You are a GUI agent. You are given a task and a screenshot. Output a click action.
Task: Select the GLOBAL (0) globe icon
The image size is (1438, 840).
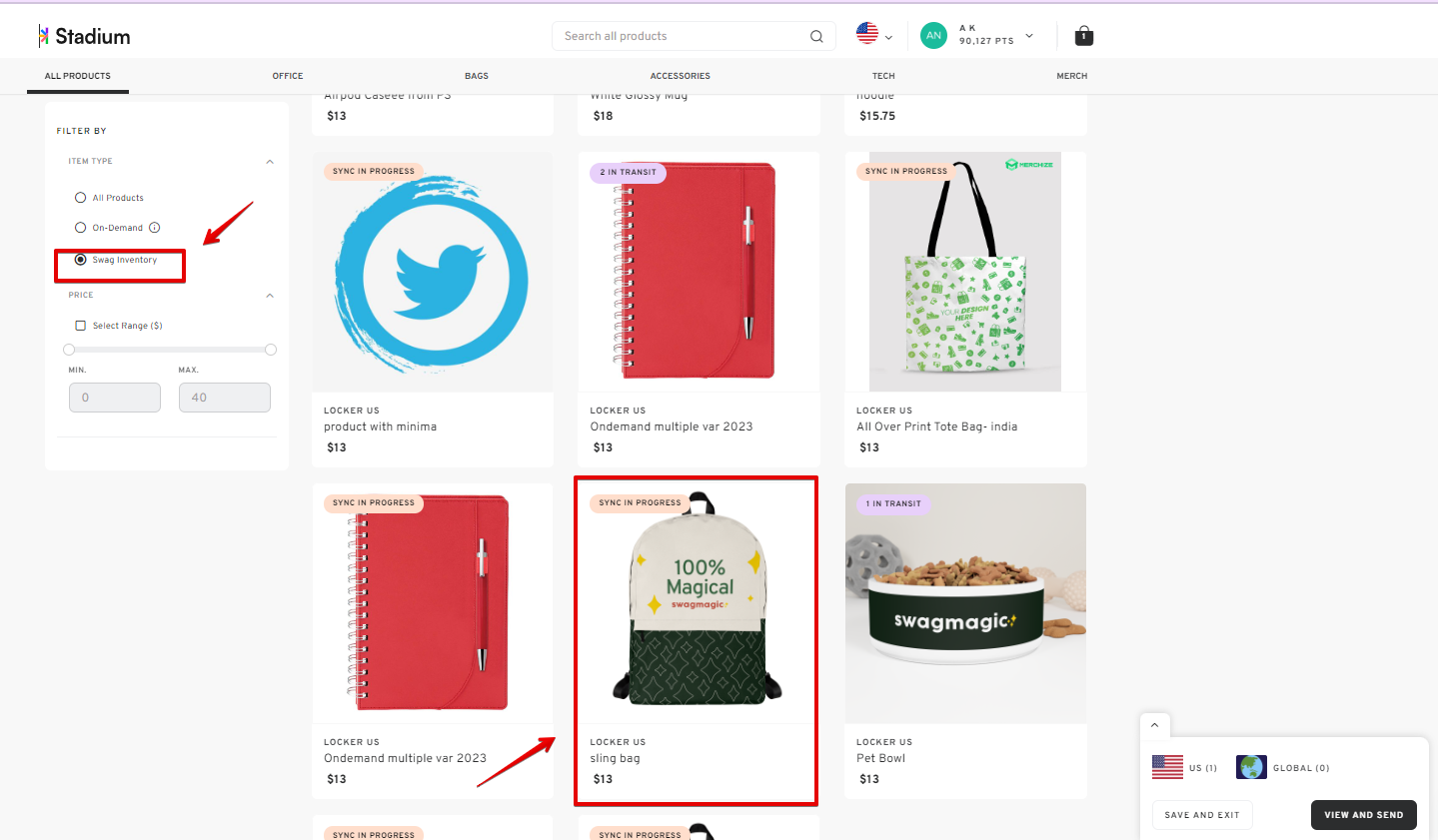(x=1250, y=766)
